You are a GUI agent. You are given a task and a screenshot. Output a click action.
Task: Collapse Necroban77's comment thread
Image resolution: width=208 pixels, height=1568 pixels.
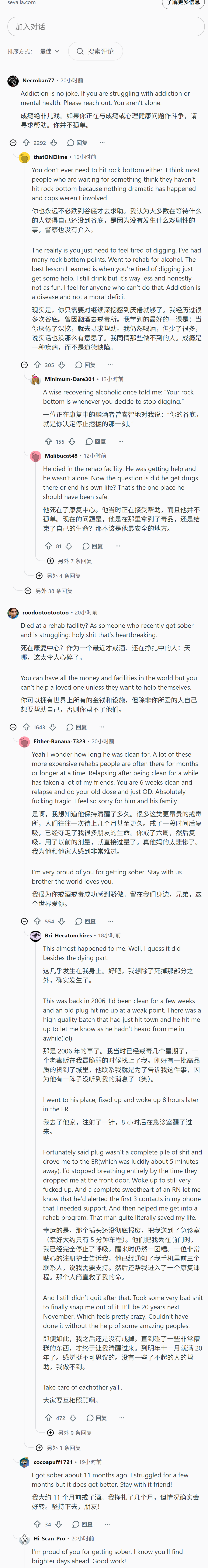click(x=13, y=142)
